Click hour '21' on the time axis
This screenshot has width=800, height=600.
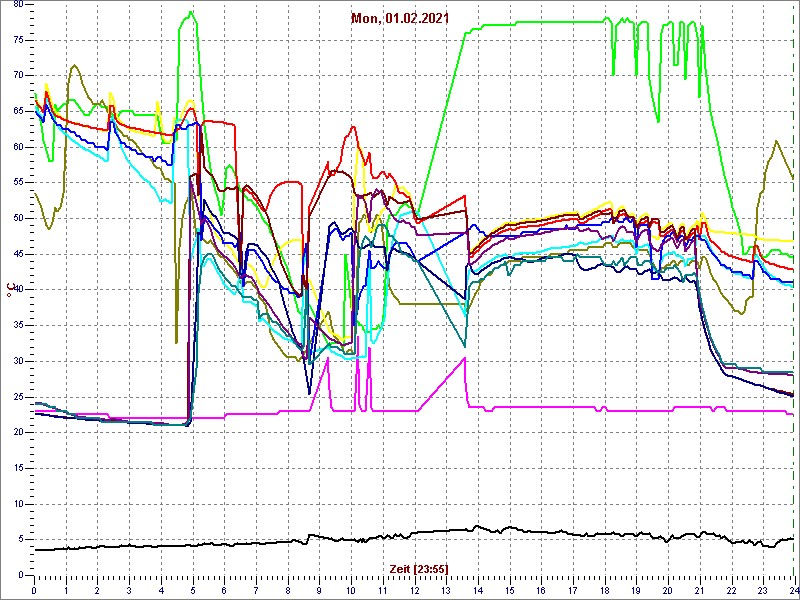(700, 590)
